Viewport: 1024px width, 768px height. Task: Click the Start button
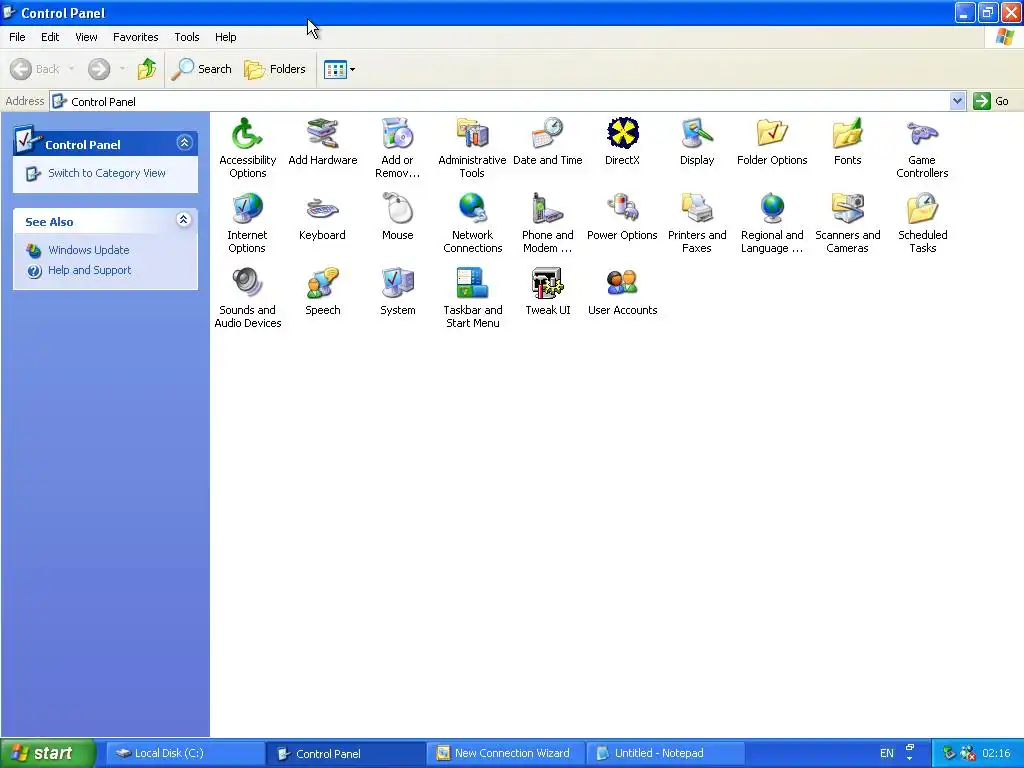(48, 753)
